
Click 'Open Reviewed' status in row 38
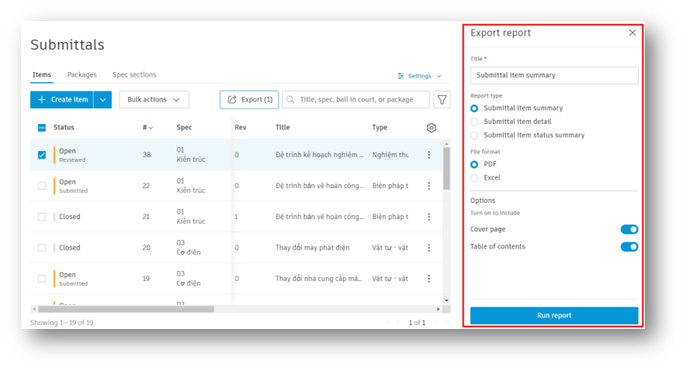pyautogui.click(x=72, y=155)
